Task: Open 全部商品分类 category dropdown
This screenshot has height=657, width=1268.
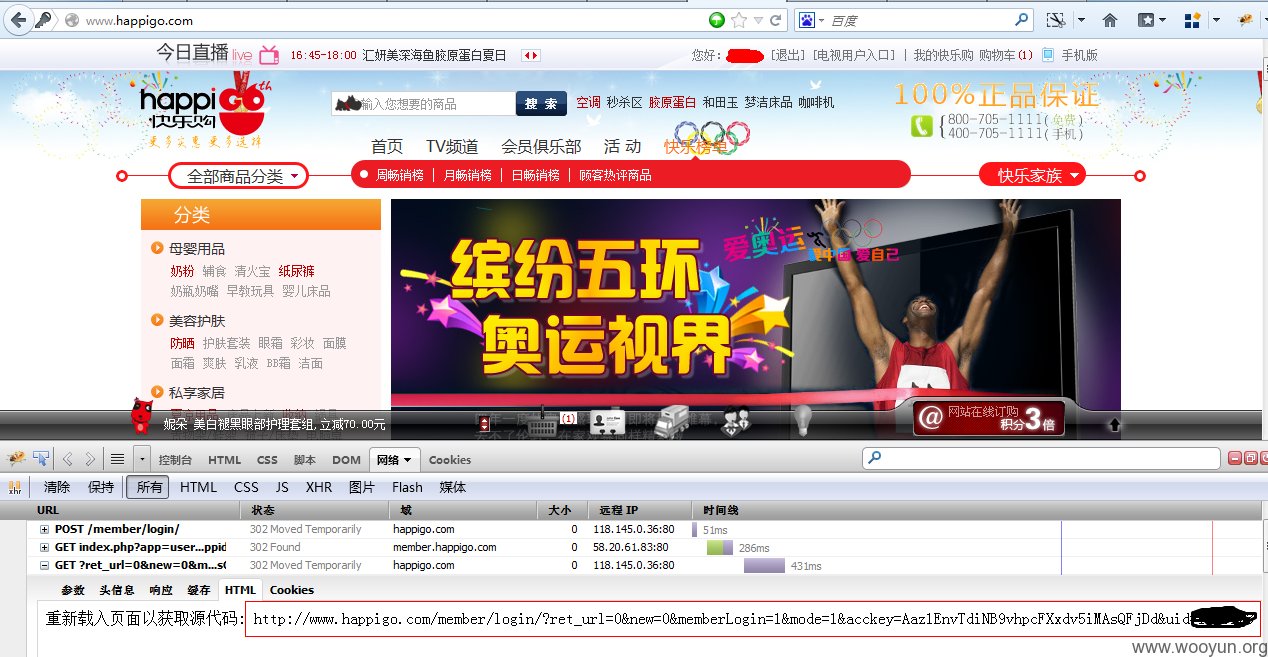Action: (x=238, y=176)
